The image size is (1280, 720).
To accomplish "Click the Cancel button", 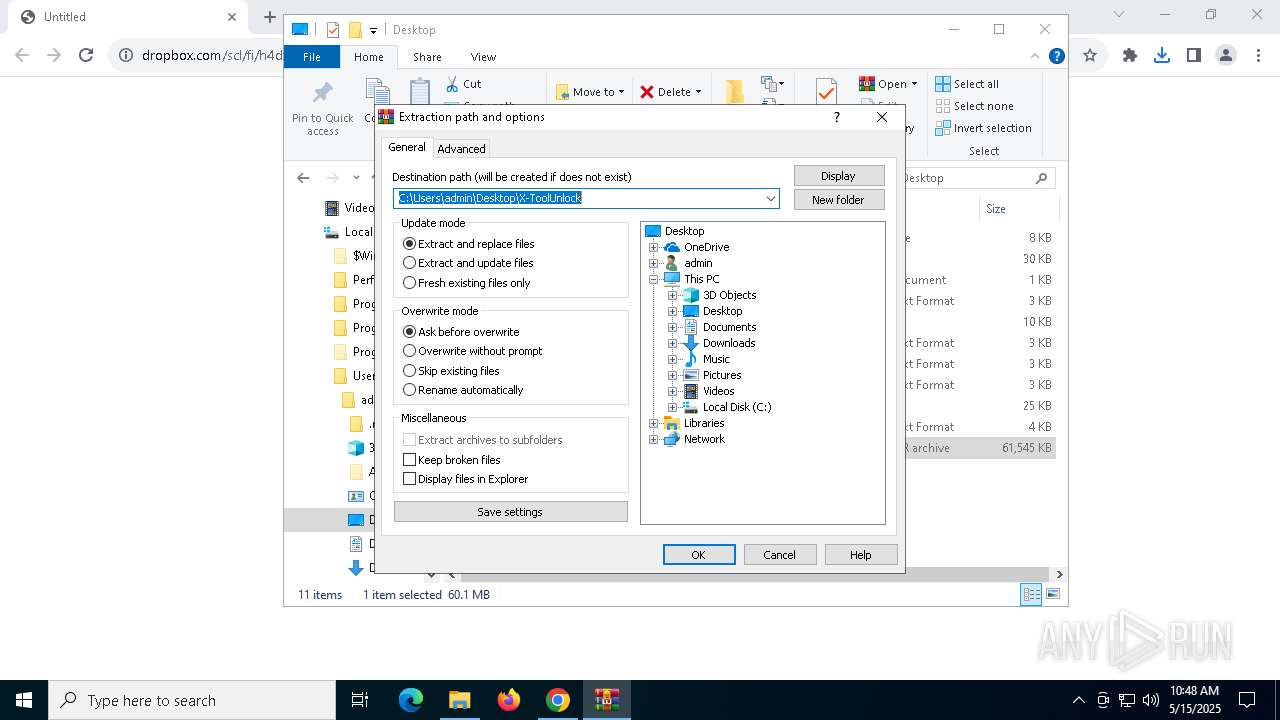I will pyautogui.click(x=780, y=555).
